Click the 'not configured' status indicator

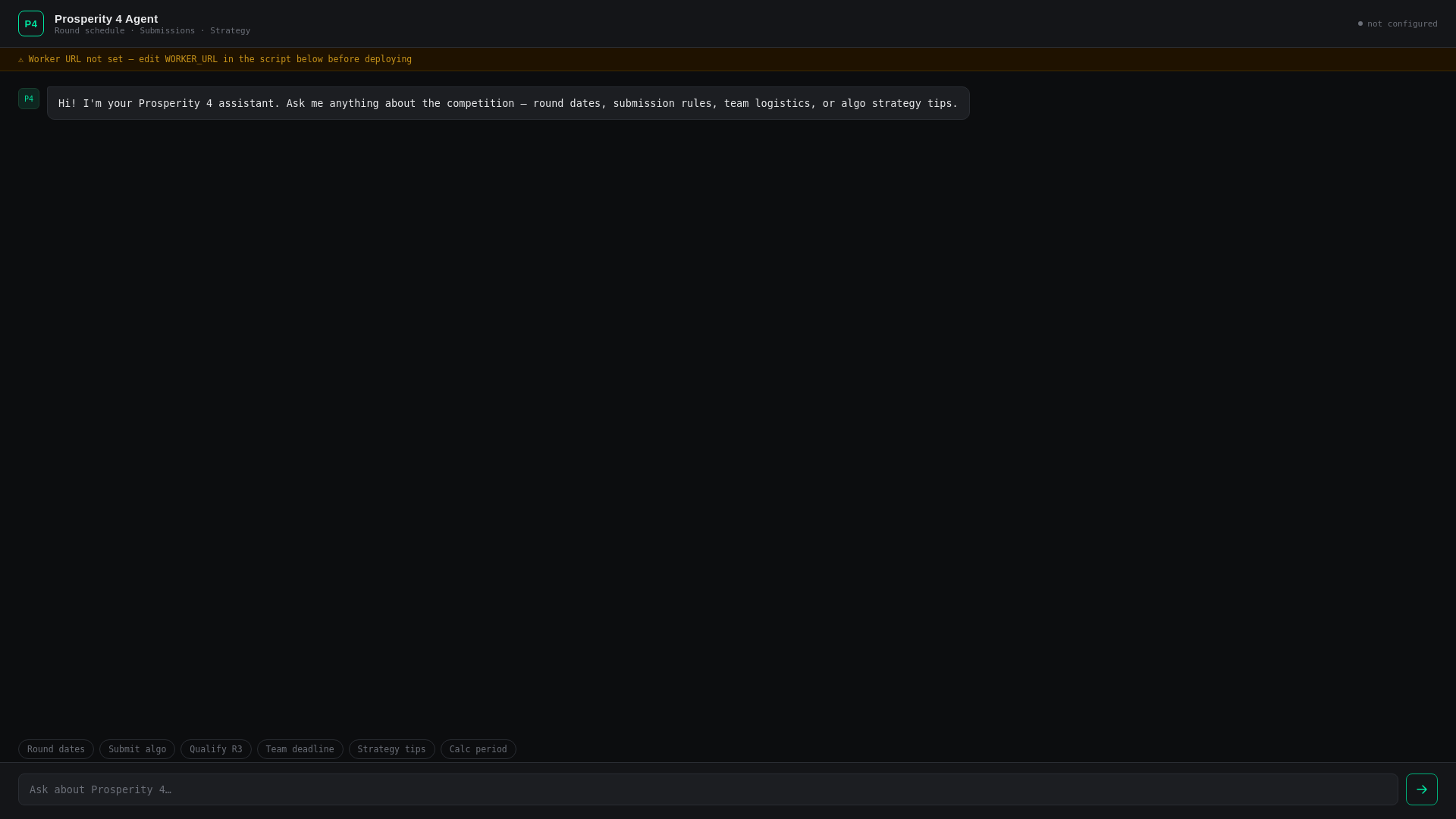pyautogui.click(x=1398, y=24)
